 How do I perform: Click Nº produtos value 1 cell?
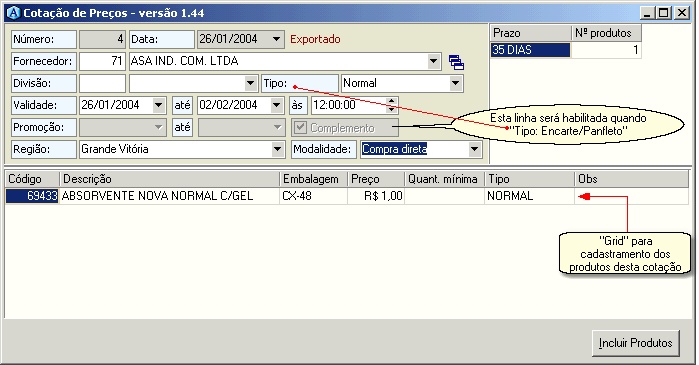click(606, 50)
